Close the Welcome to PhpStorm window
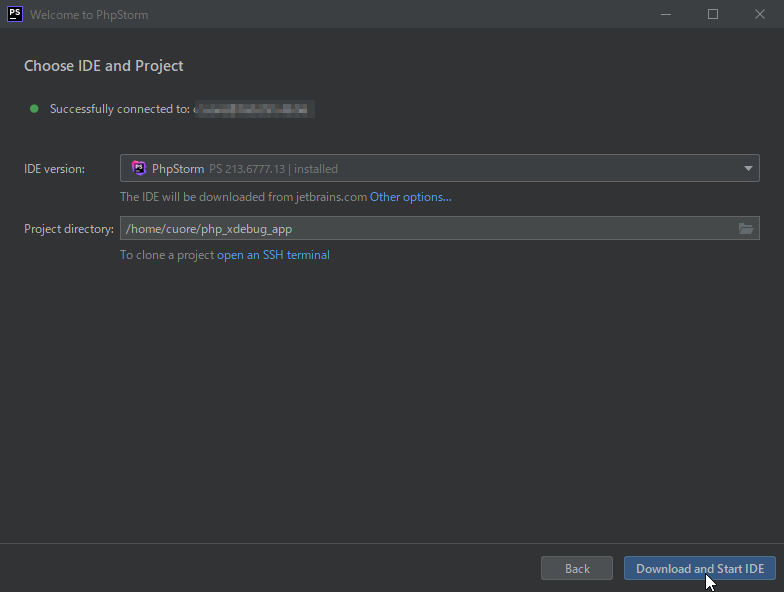Viewport: 784px width, 592px height. (760, 14)
